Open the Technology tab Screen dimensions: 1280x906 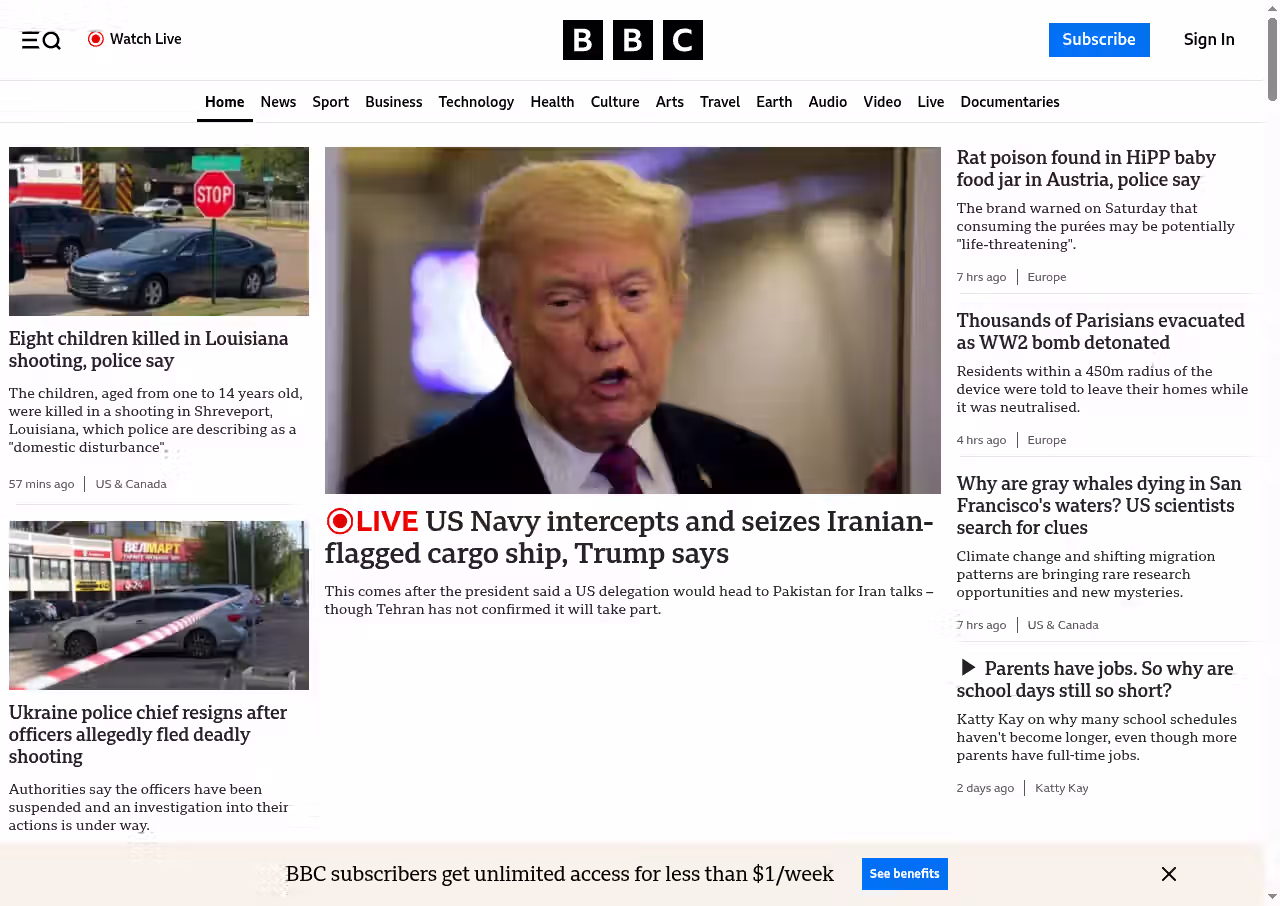(x=476, y=102)
